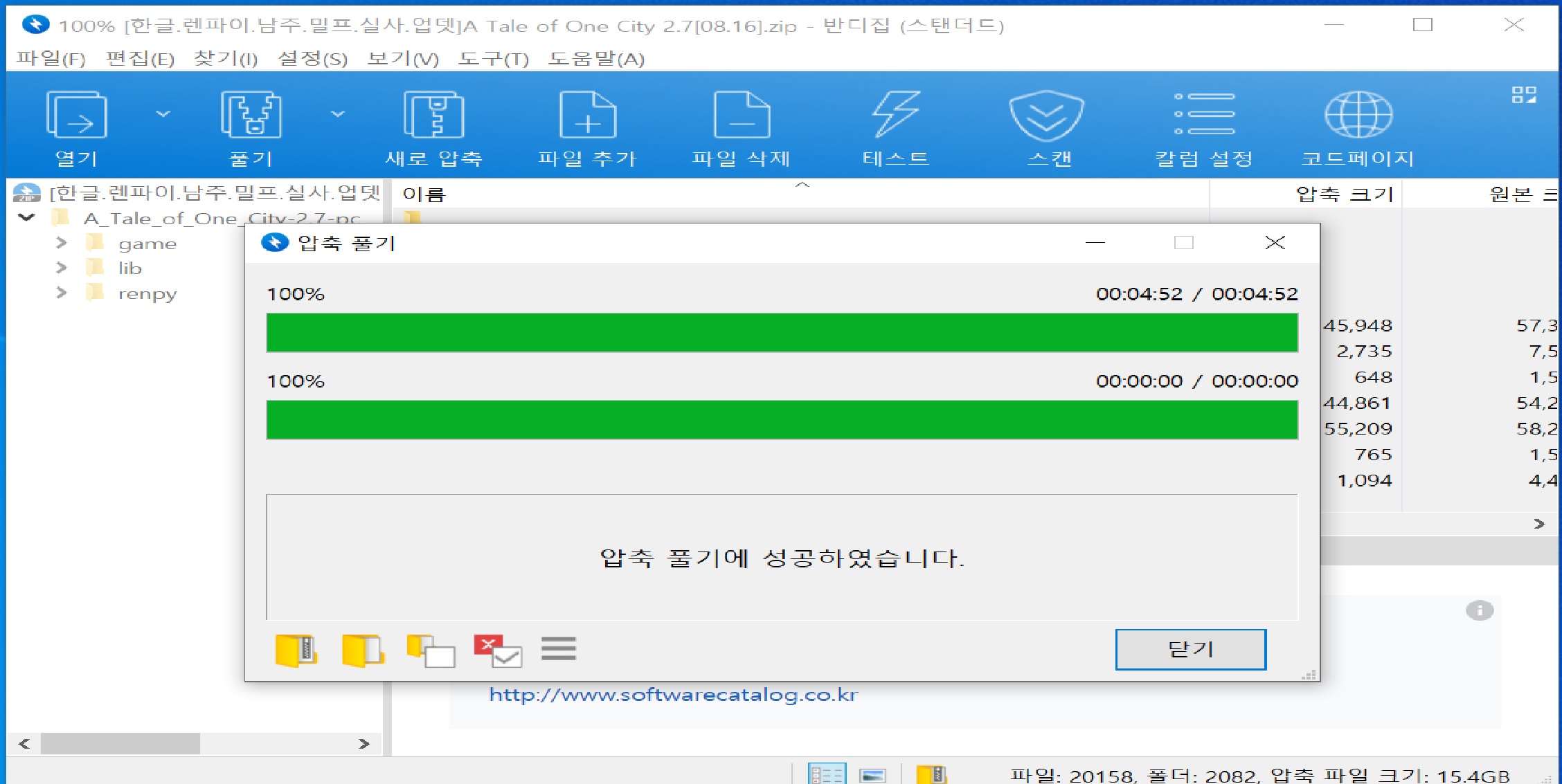Toggle toolbar layout grid icon at top right
The width and height of the screenshot is (1562, 784).
[1524, 95]
